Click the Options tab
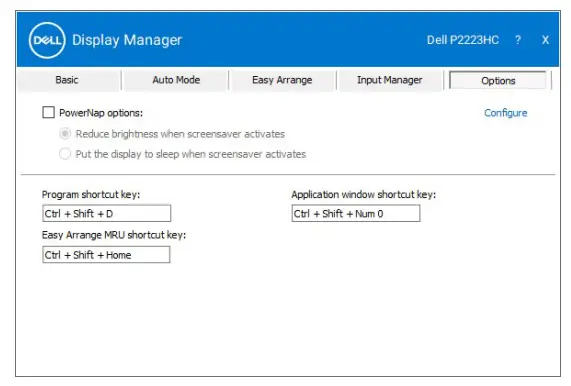Image resolution: width=571 pixels, height=386 pixels. pyautogui.click(x=498, y=80)
